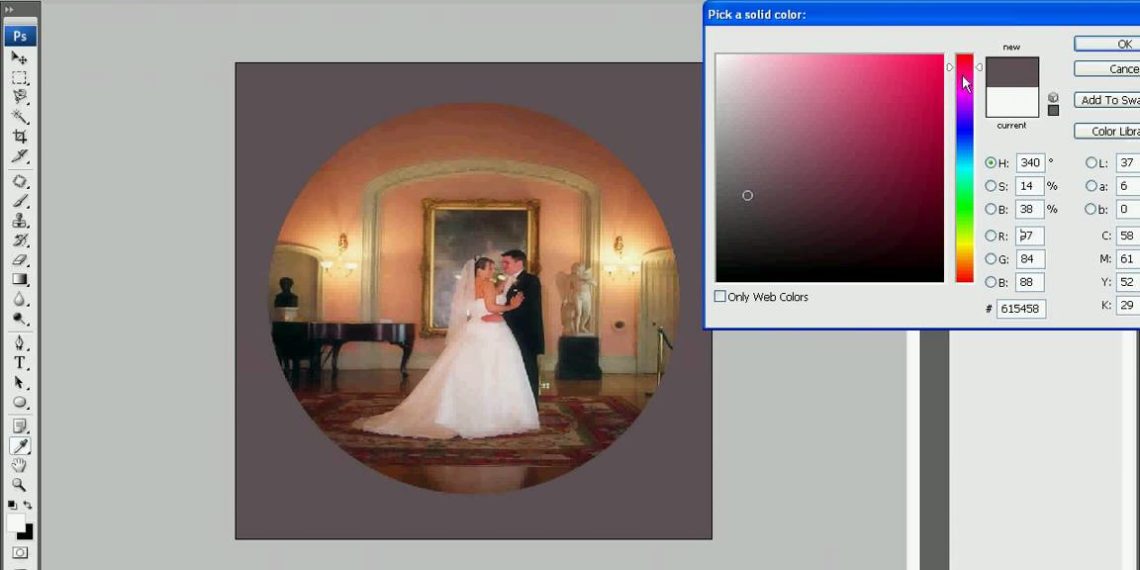This screenshot has height=570, width=1140.
Task: Select the Slice tool
Action: pyautogui.click(x=20, y=156)
